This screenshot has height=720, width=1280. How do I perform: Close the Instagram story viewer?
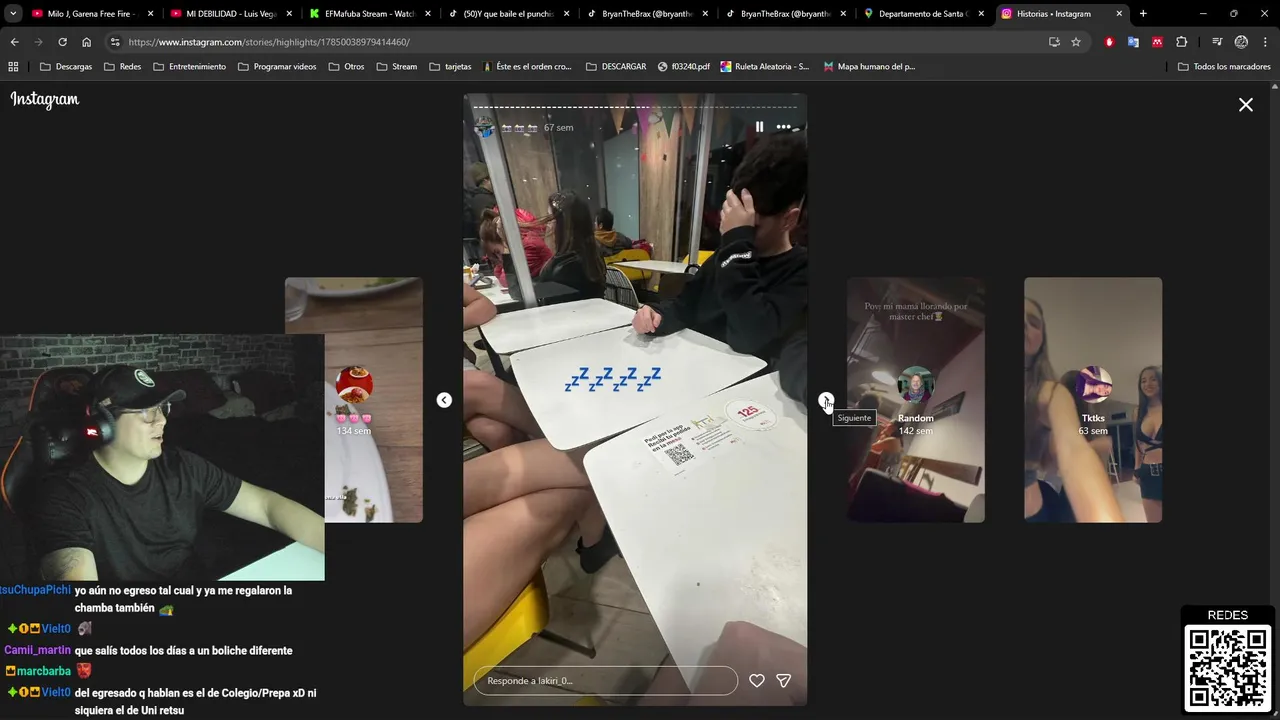pos(1246,104)
